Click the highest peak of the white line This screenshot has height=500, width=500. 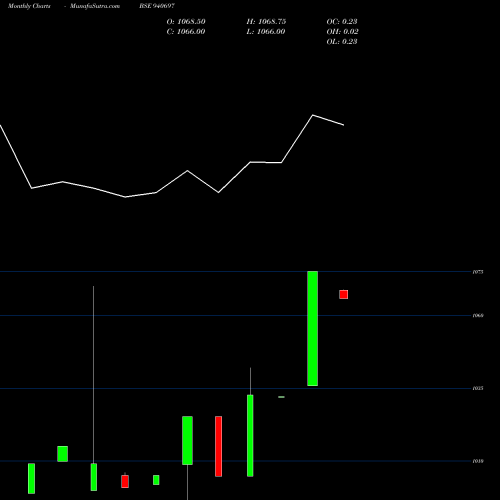tap(313, 115)
